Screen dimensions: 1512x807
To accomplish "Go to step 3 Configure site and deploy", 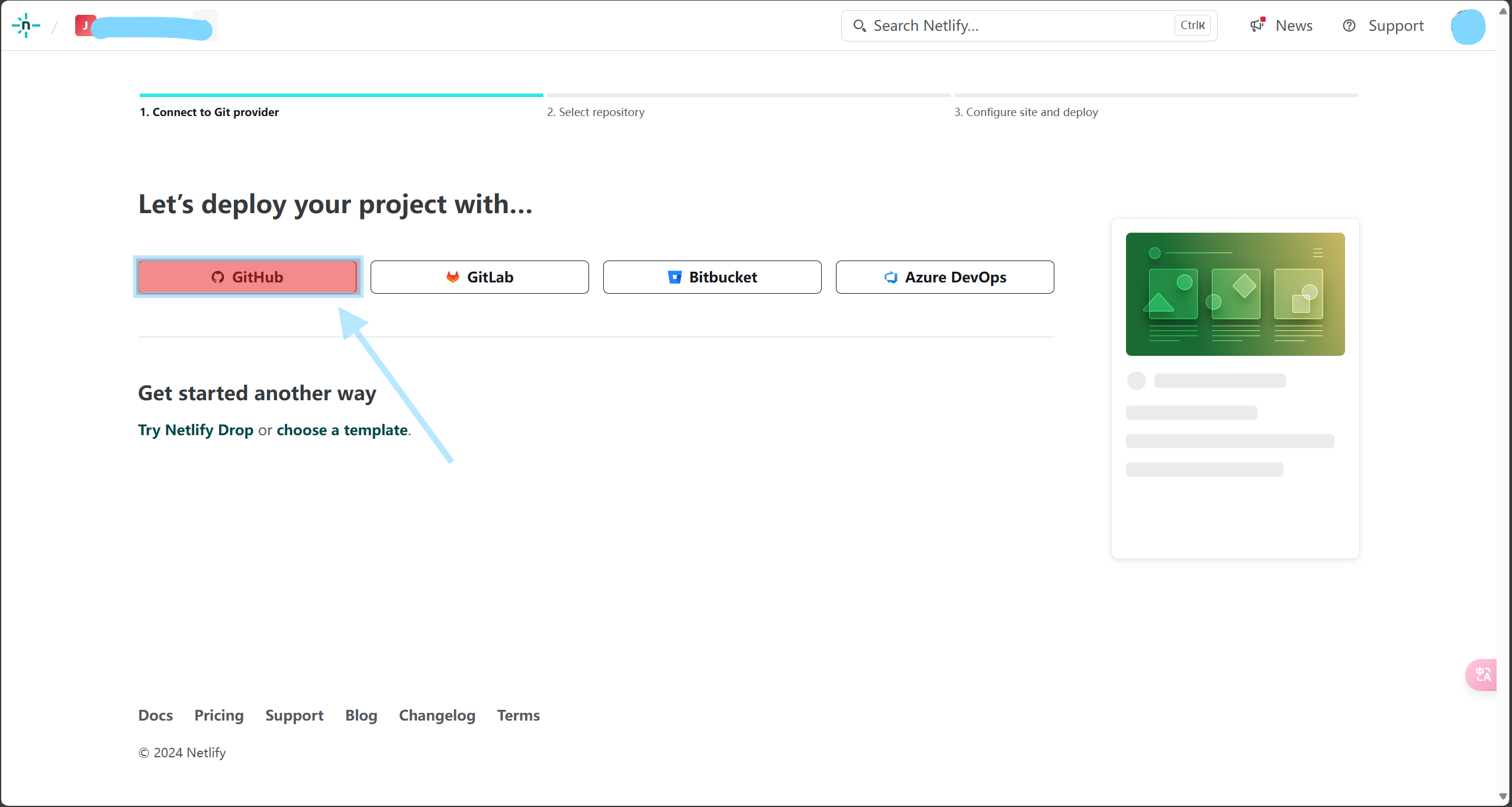I will (x=1025, y=112).
